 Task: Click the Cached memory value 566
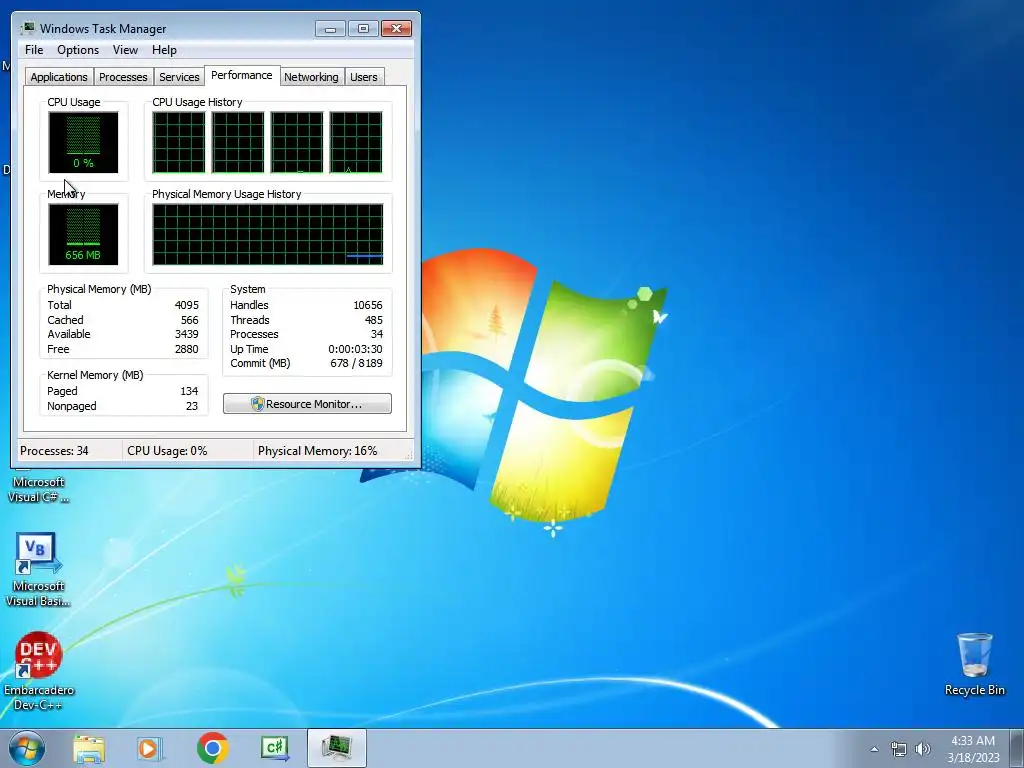(x=189, y=320)
